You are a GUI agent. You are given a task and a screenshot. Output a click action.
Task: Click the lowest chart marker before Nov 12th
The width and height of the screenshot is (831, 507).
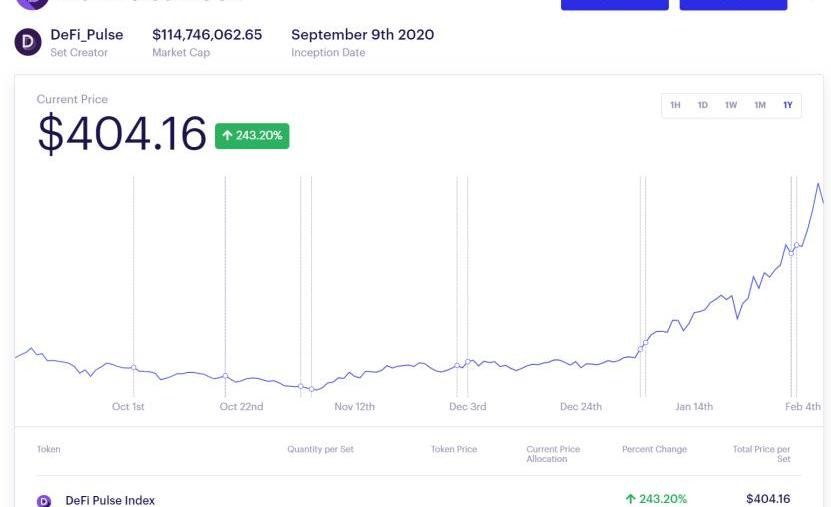tap(312, 389)
